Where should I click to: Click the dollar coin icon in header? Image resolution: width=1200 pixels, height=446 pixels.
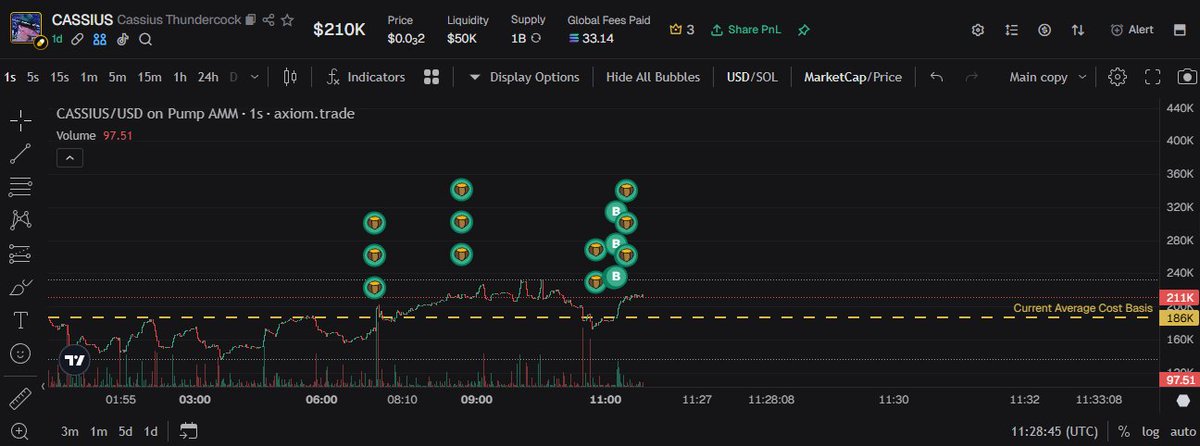pos(1044,30)
